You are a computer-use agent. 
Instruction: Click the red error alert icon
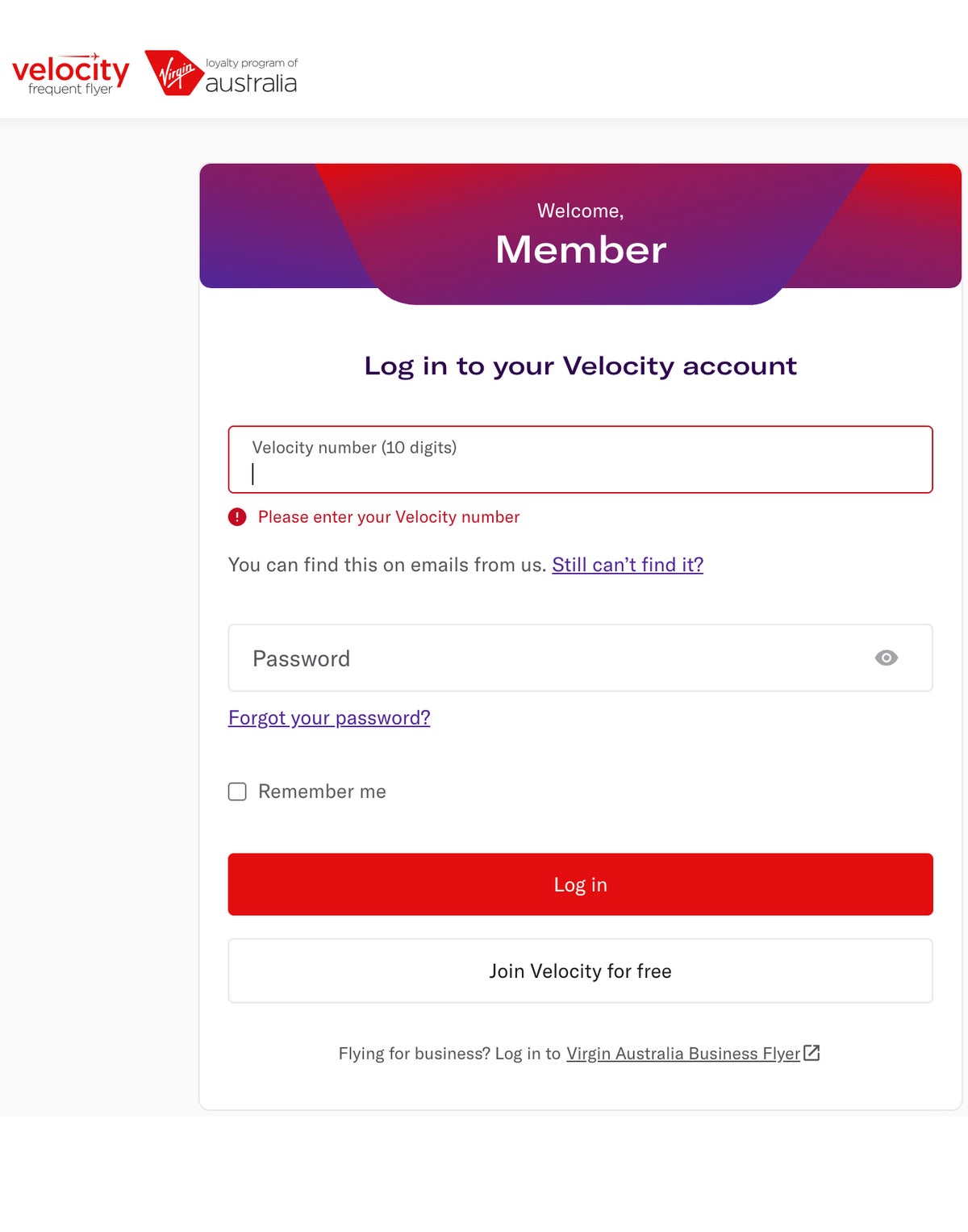click(x=236, y=516)
